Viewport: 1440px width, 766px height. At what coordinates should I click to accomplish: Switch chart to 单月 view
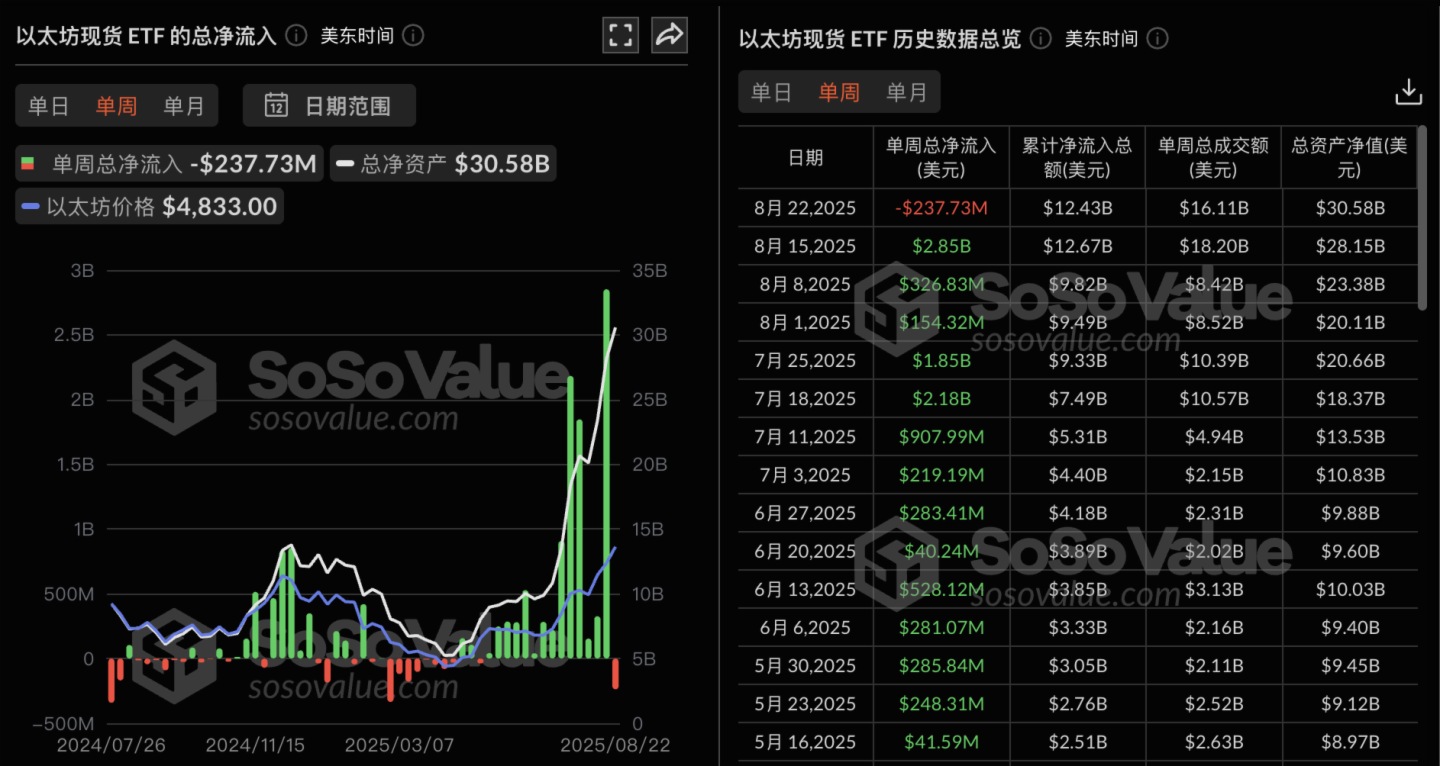(184, 106)
